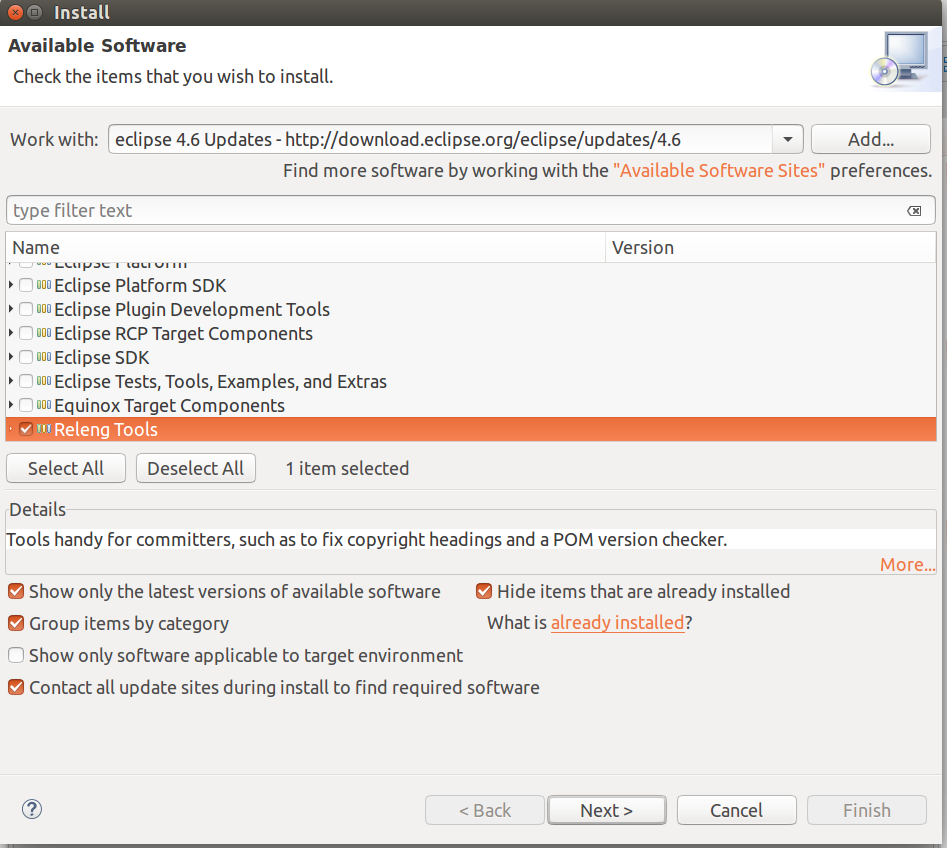Expand the Eclipse Plugin Development Tools node
Screen dimensions: 947x848
click(11, 309)
